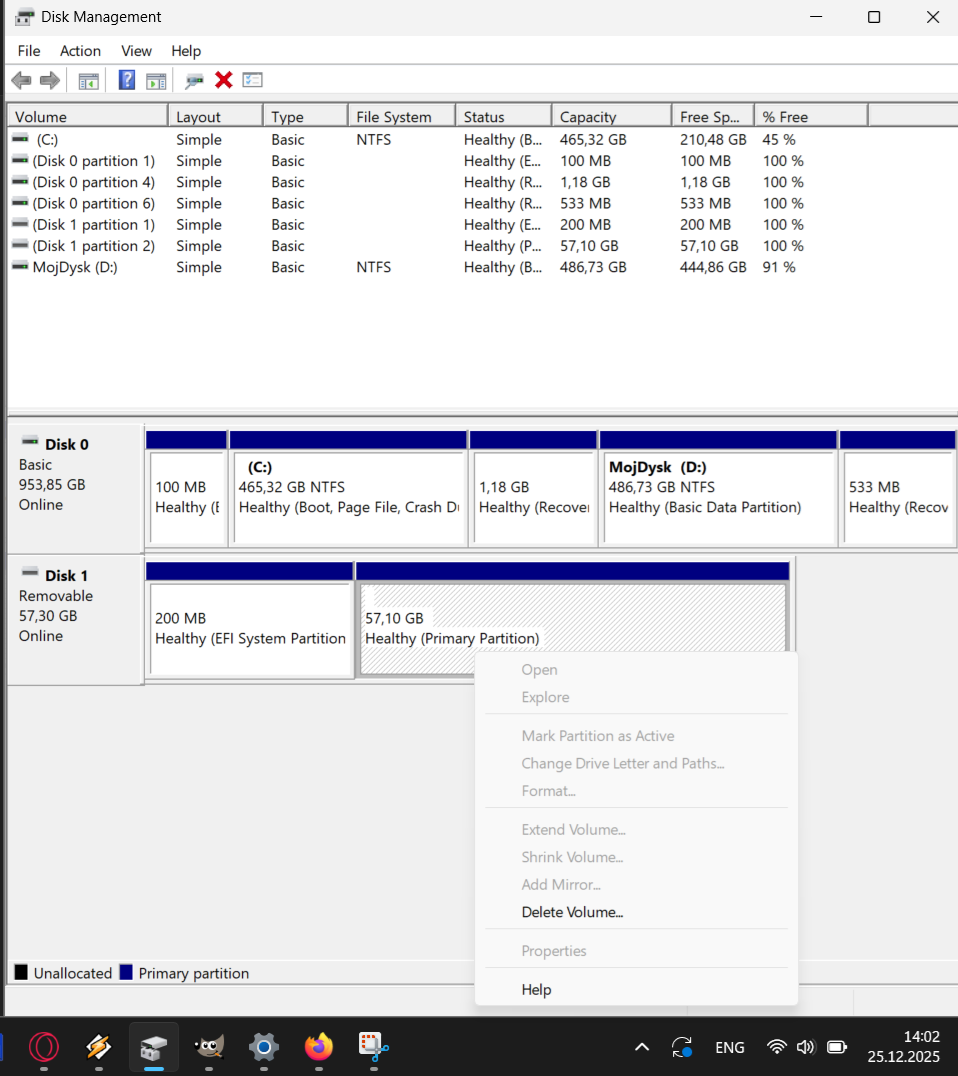Open the View menu
The width and height of the screenshot is (958, 1076).
click(x=137, y=51)
